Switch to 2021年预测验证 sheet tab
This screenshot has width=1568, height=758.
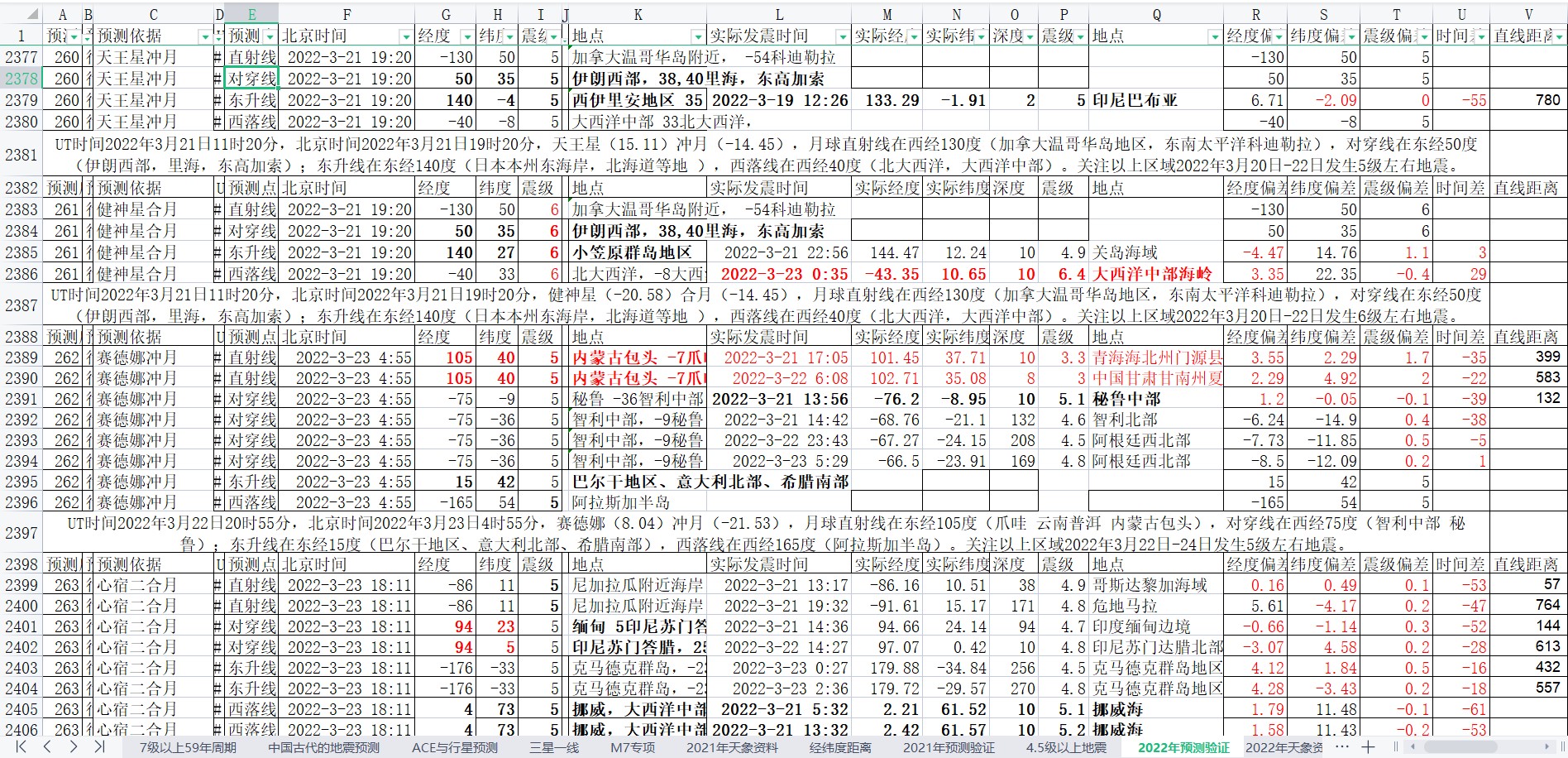(949, 747)
